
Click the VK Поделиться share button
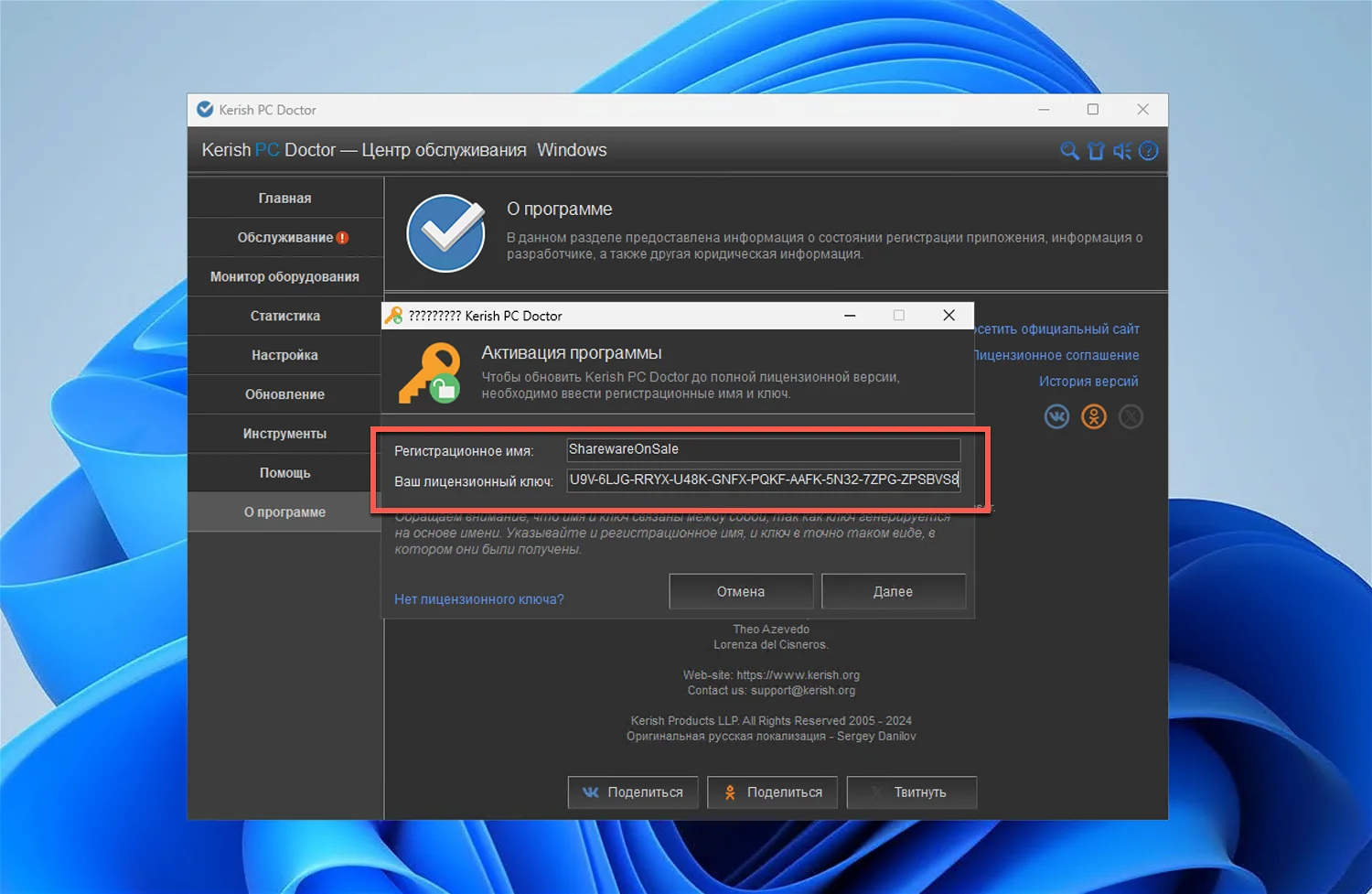pyautogui.click(x=633, y=792)
